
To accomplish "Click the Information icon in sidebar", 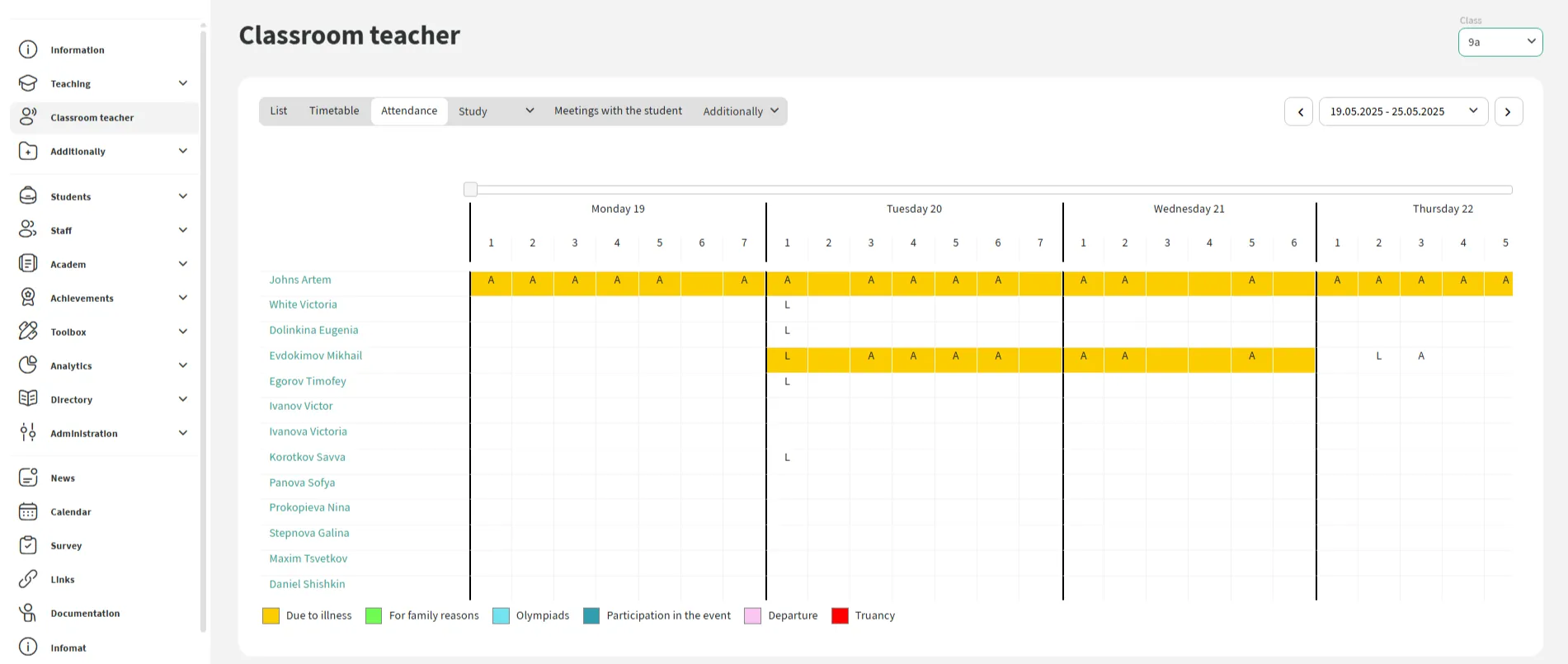I will (28, 49).
